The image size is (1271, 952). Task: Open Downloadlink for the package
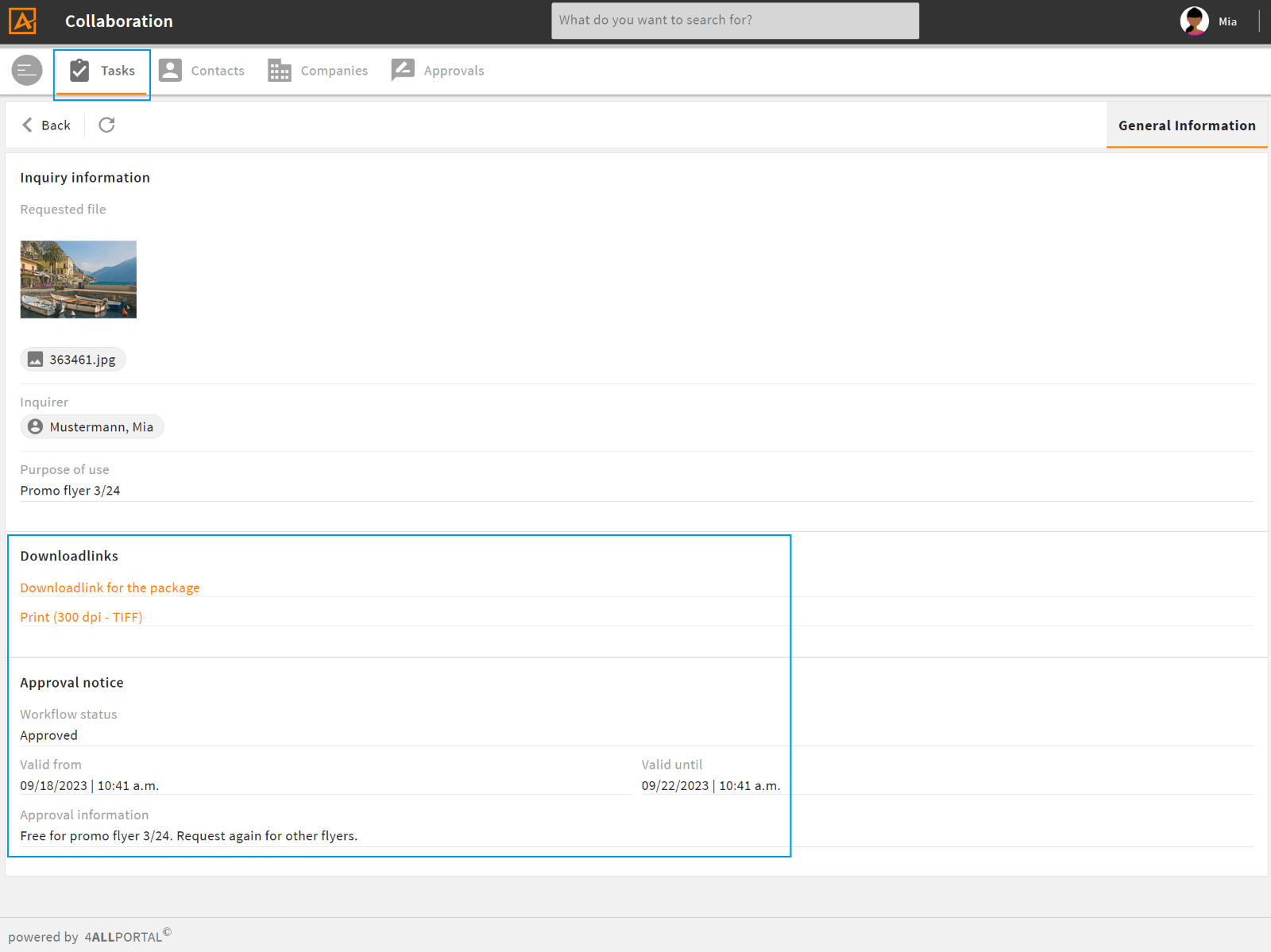(110, 588)
